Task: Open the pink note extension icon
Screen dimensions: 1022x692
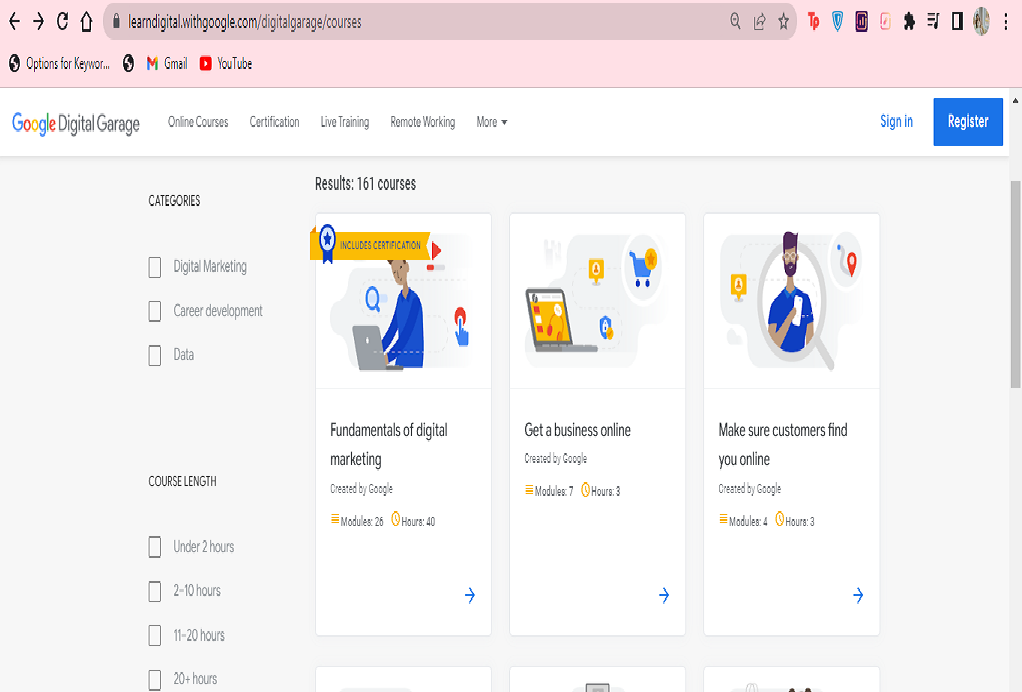Action: [x=885, y=22]
